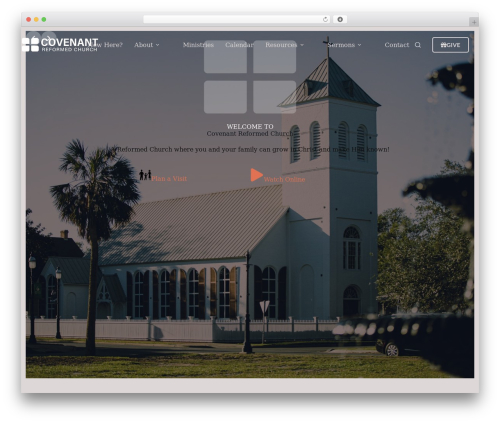Maximize the window with green button
500x423 pixels.
coord(44,19)
